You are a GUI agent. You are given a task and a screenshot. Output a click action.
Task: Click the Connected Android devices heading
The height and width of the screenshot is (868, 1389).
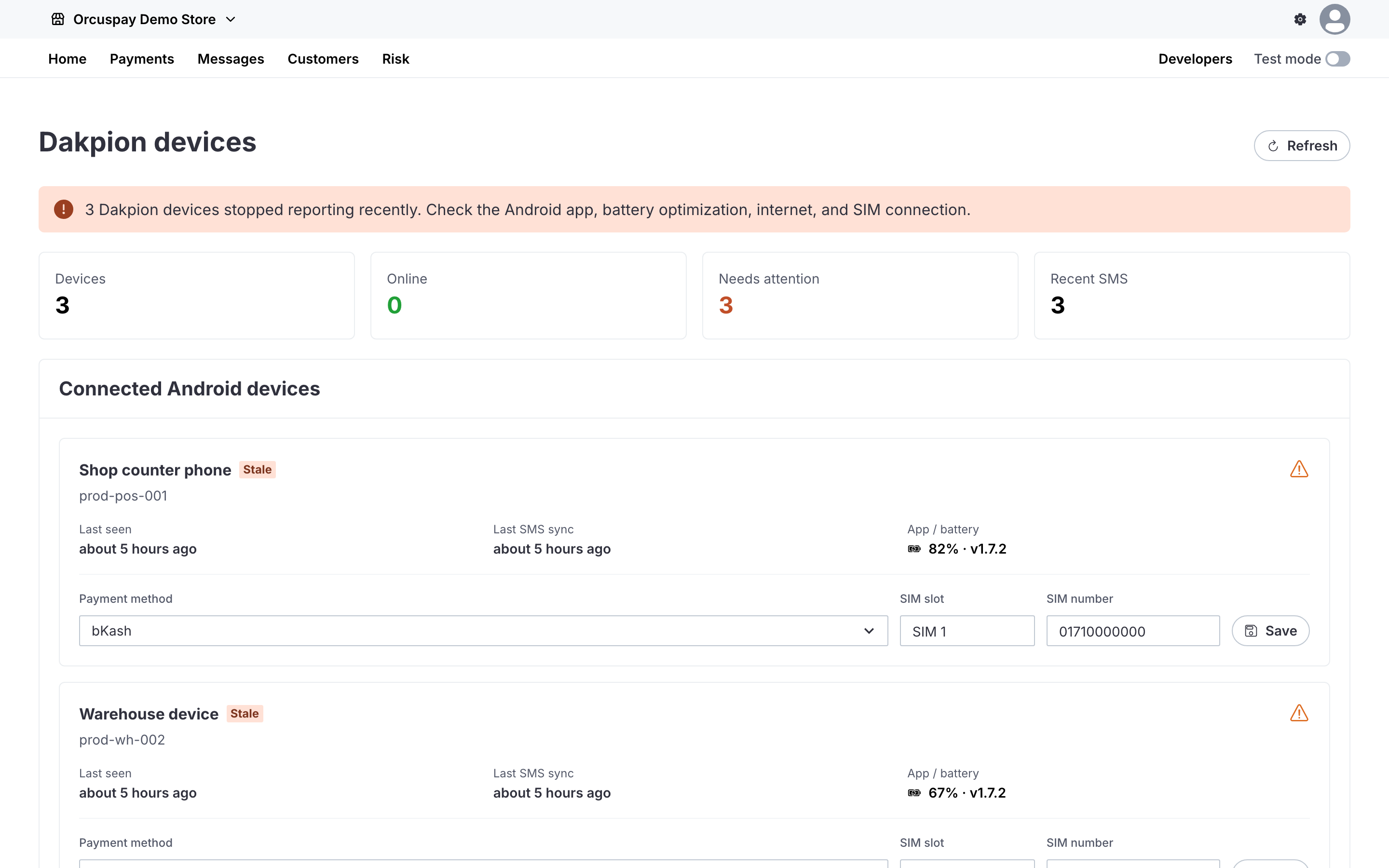(190, 389)
